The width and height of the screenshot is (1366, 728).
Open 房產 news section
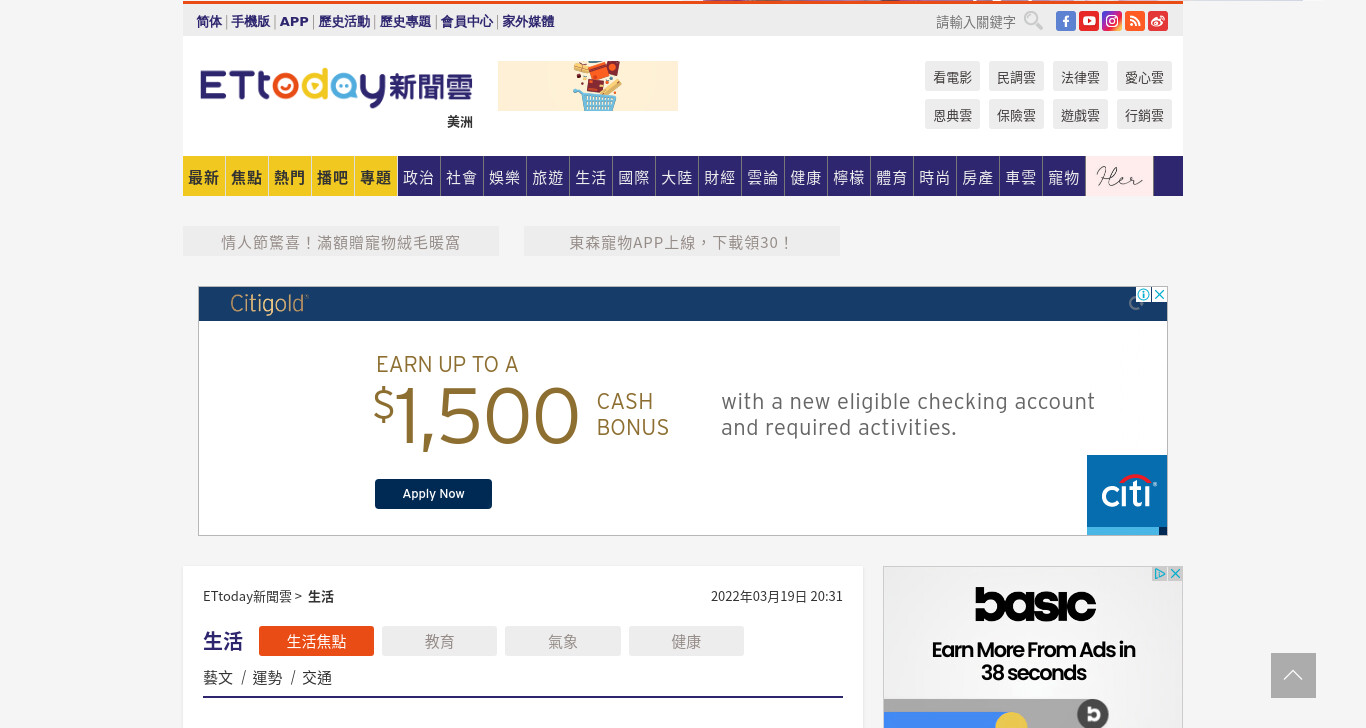978,176
